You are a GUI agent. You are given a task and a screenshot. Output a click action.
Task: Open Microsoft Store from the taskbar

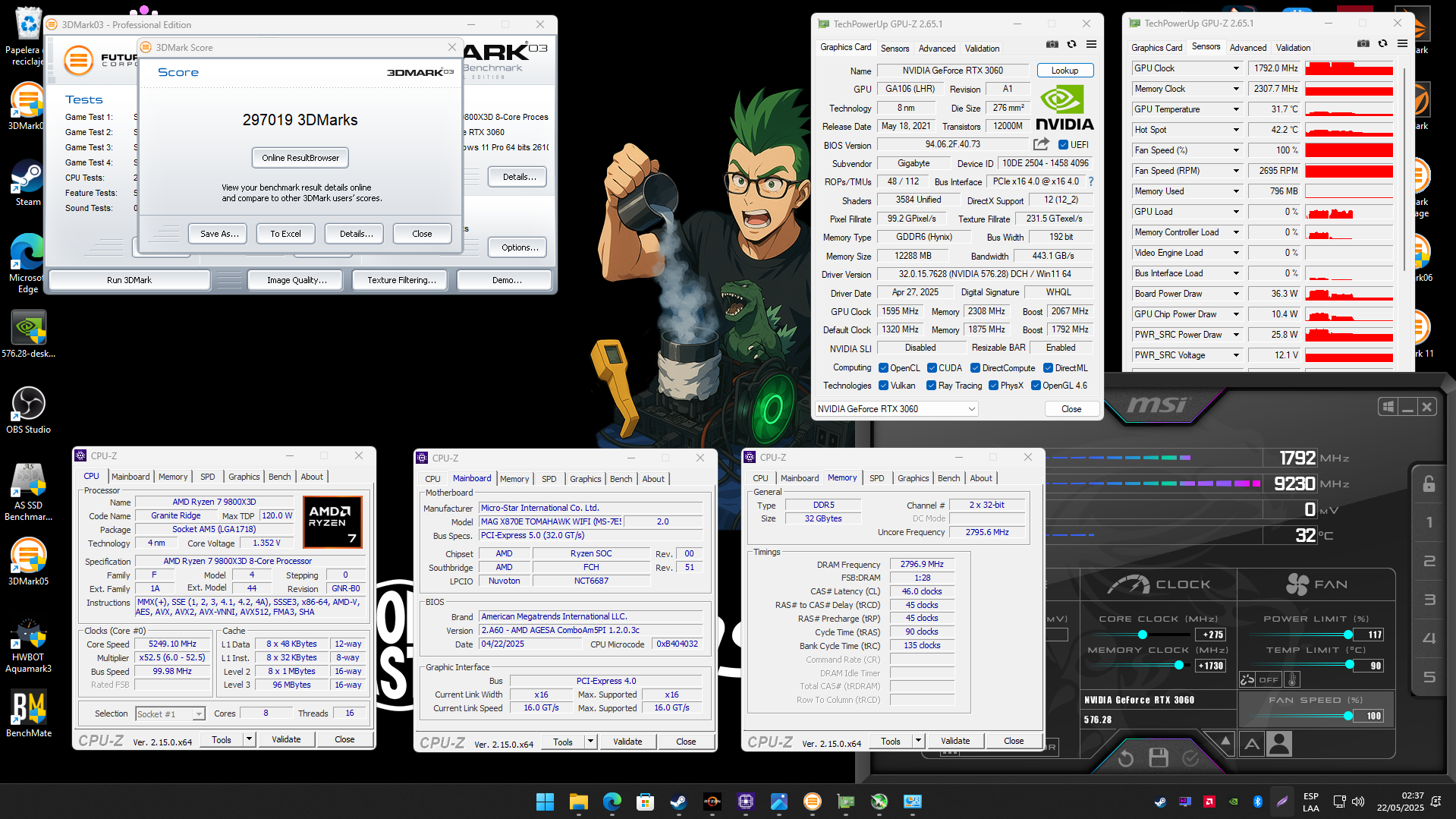[x=645, y=802]
